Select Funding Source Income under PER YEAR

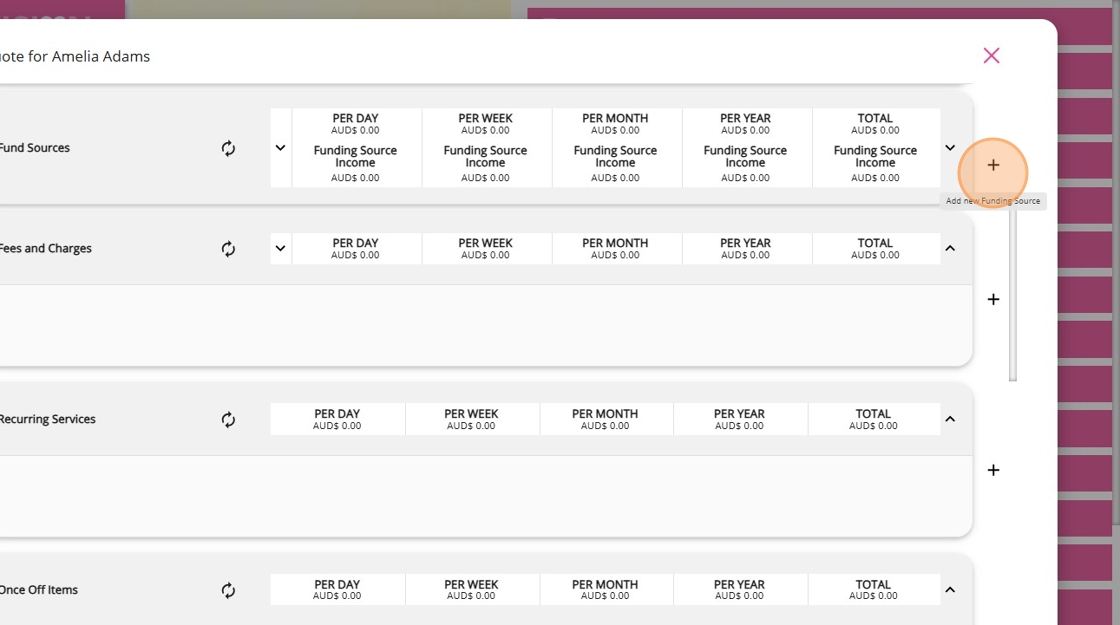pos(745,156)
